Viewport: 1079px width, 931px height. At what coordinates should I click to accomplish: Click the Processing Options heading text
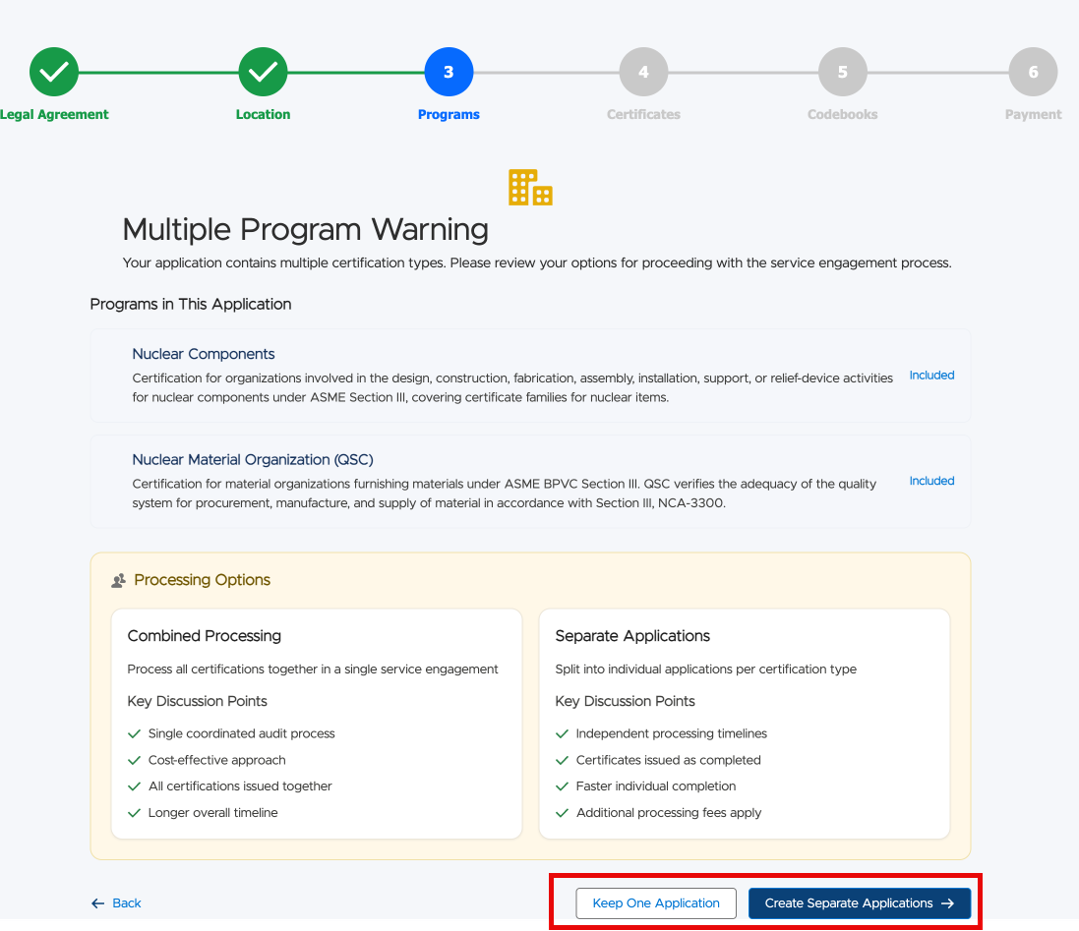coord(202,580)
